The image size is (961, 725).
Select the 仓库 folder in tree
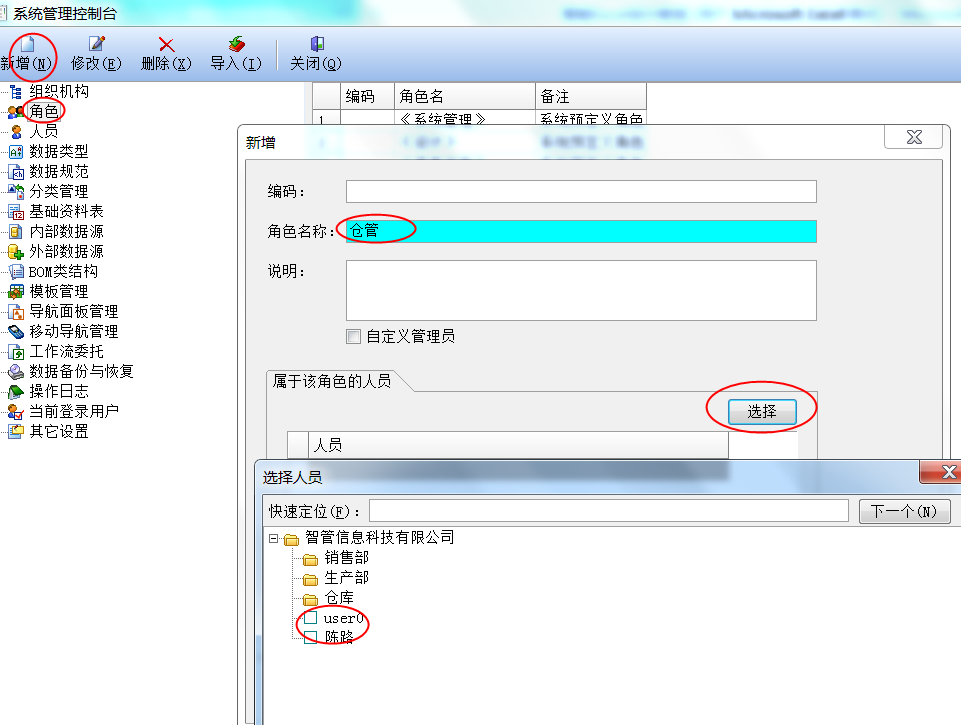click(339, 598)
